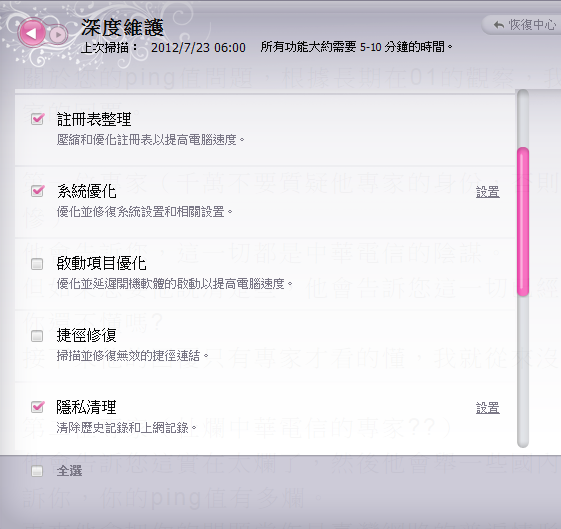Click description 優化並延遲開機軟體的啟動
561x529 pixels.
(x=175, y=284)
